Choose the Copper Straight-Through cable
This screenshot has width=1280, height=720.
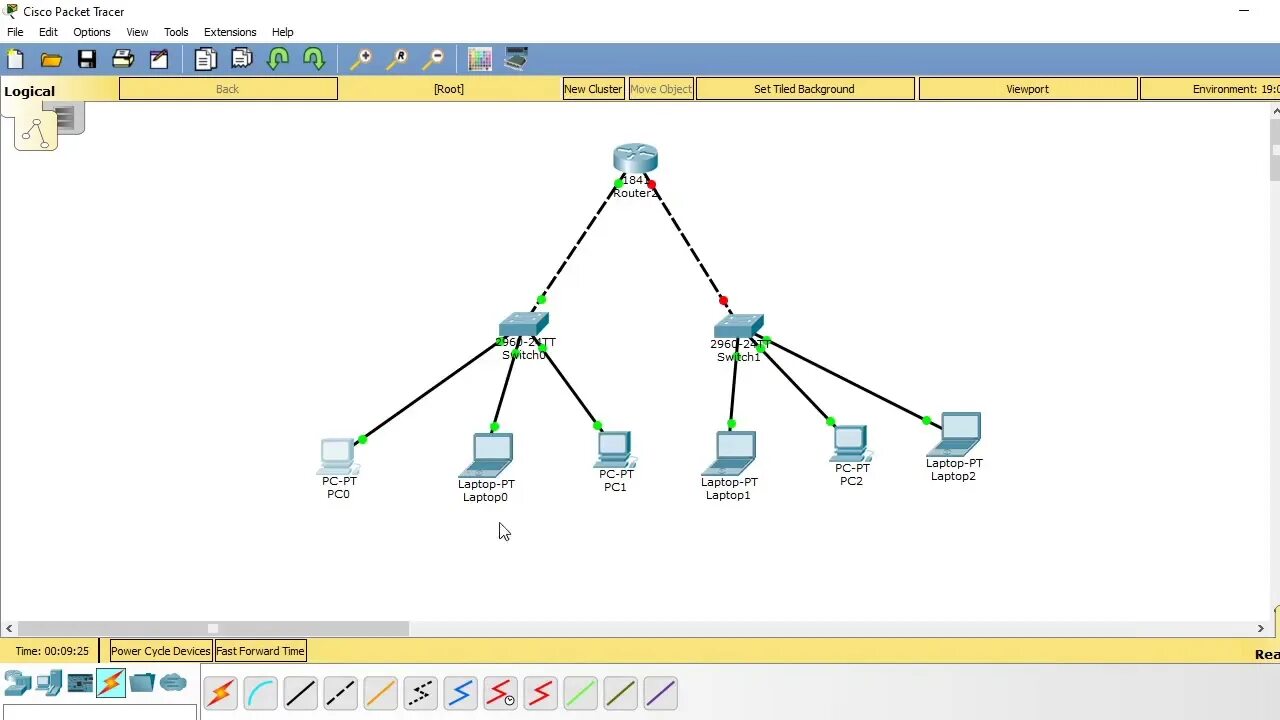pos(300,692)
